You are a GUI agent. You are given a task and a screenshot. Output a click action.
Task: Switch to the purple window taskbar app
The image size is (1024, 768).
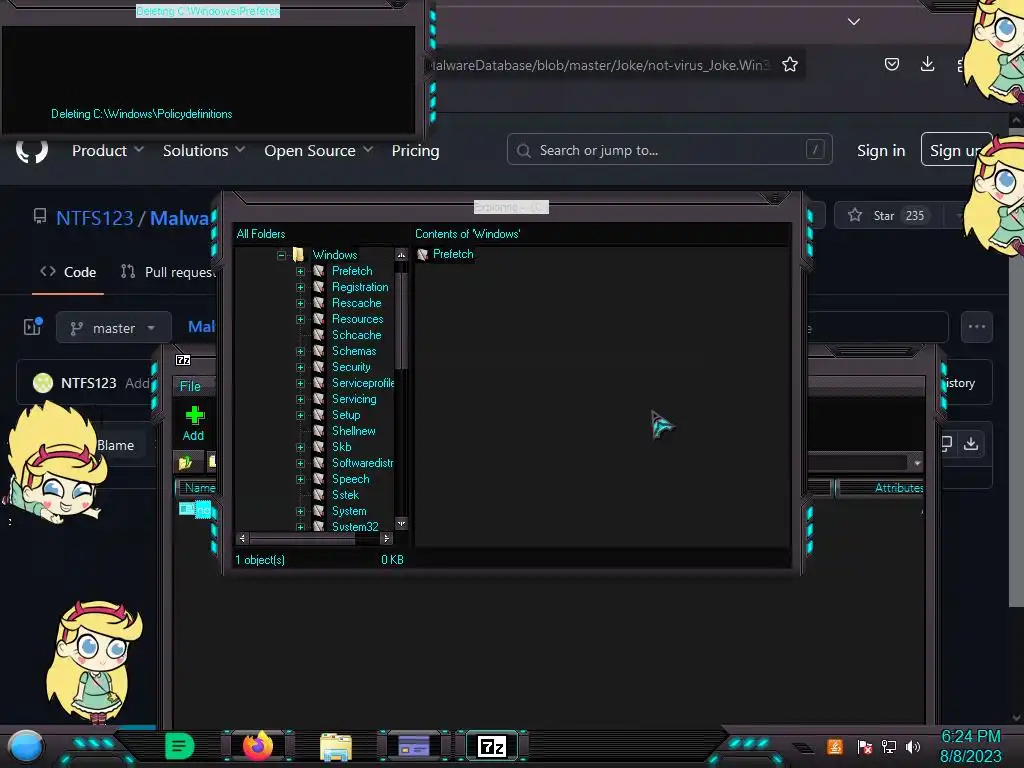[413, 746]
